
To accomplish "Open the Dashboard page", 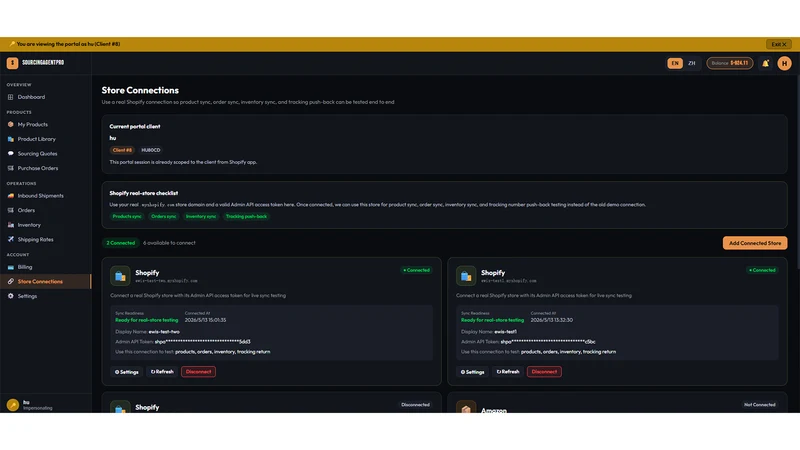I will click(x=31, y=97).
